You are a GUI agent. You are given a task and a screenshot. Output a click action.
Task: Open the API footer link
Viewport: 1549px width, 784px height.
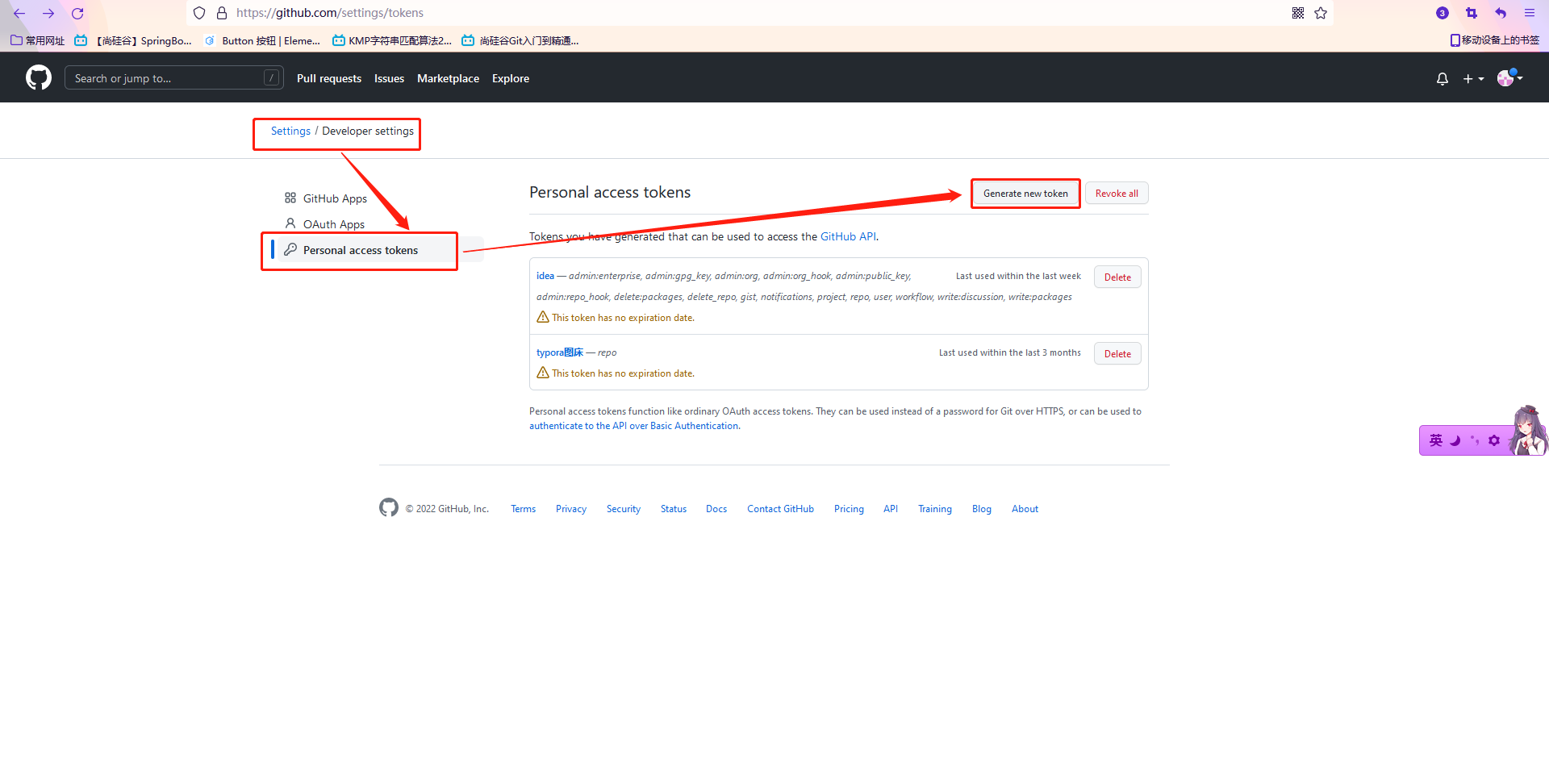pyautogui.click(x=891, y=509)
